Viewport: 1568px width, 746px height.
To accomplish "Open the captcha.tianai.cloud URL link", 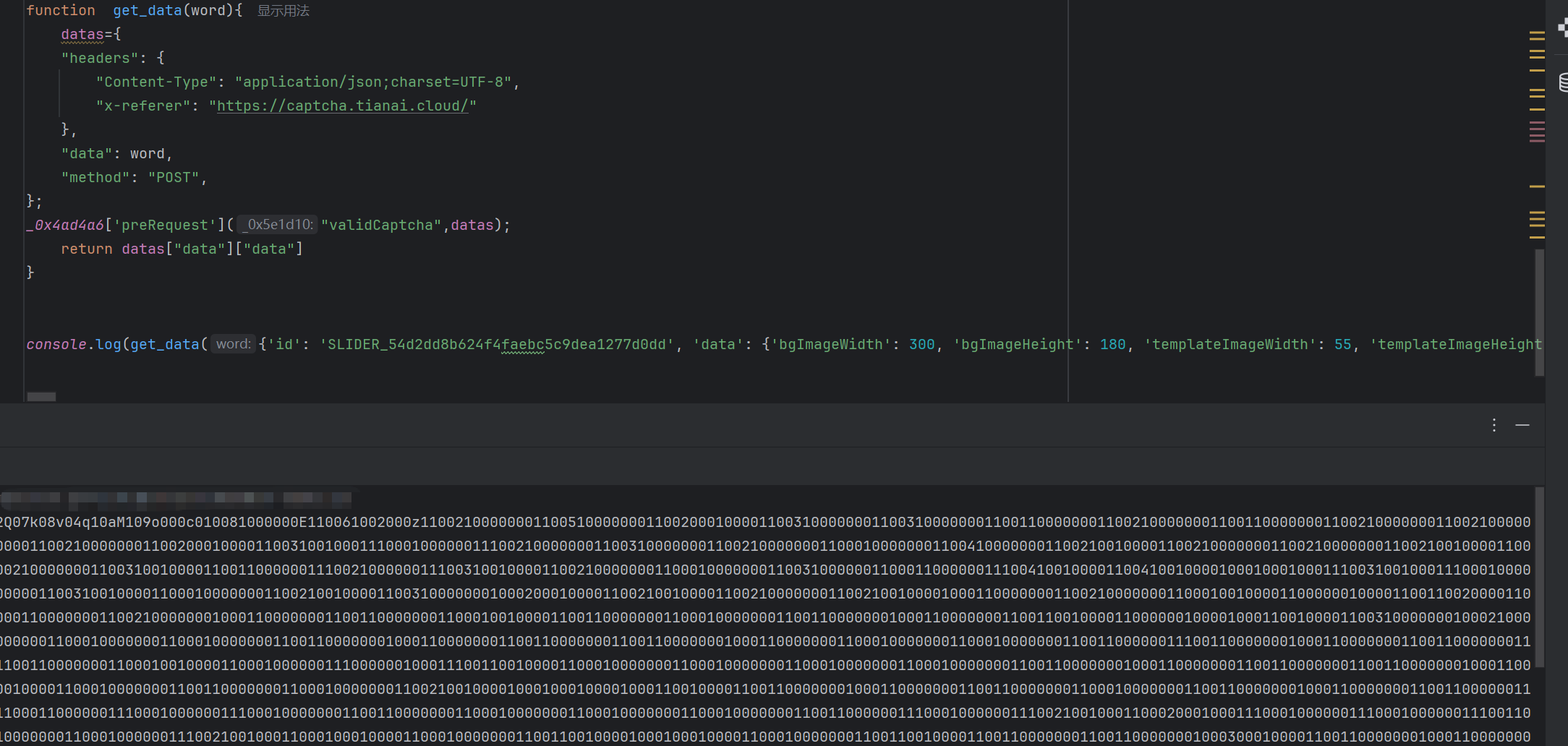I will [342, 106].
